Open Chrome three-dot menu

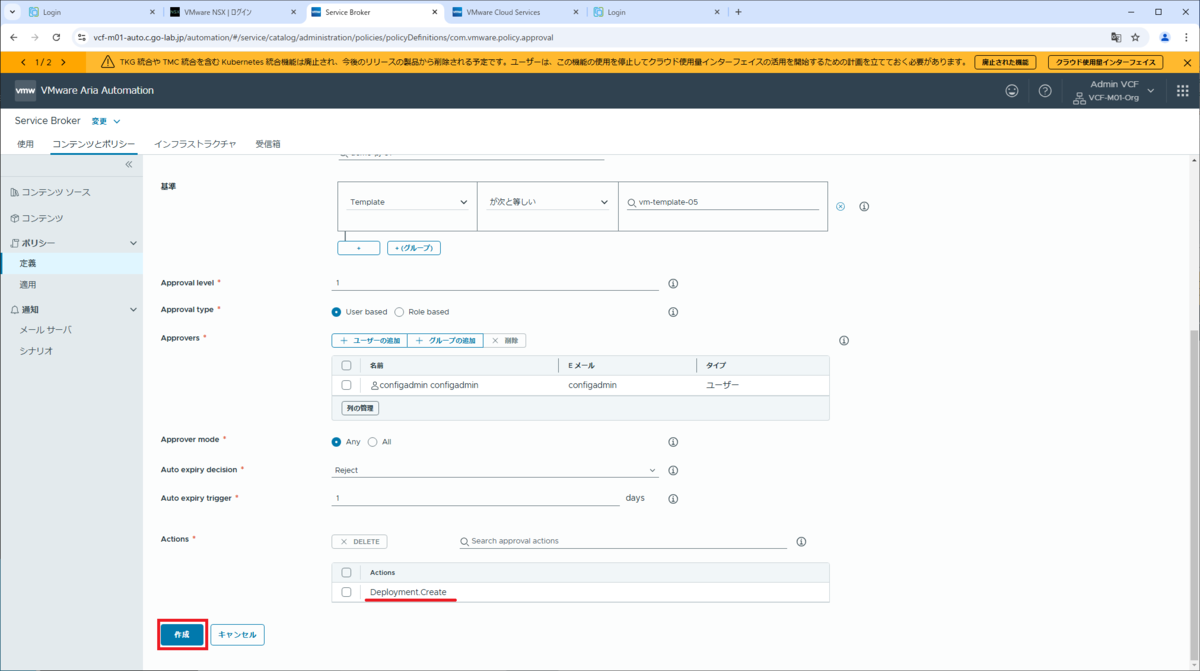1186,37
